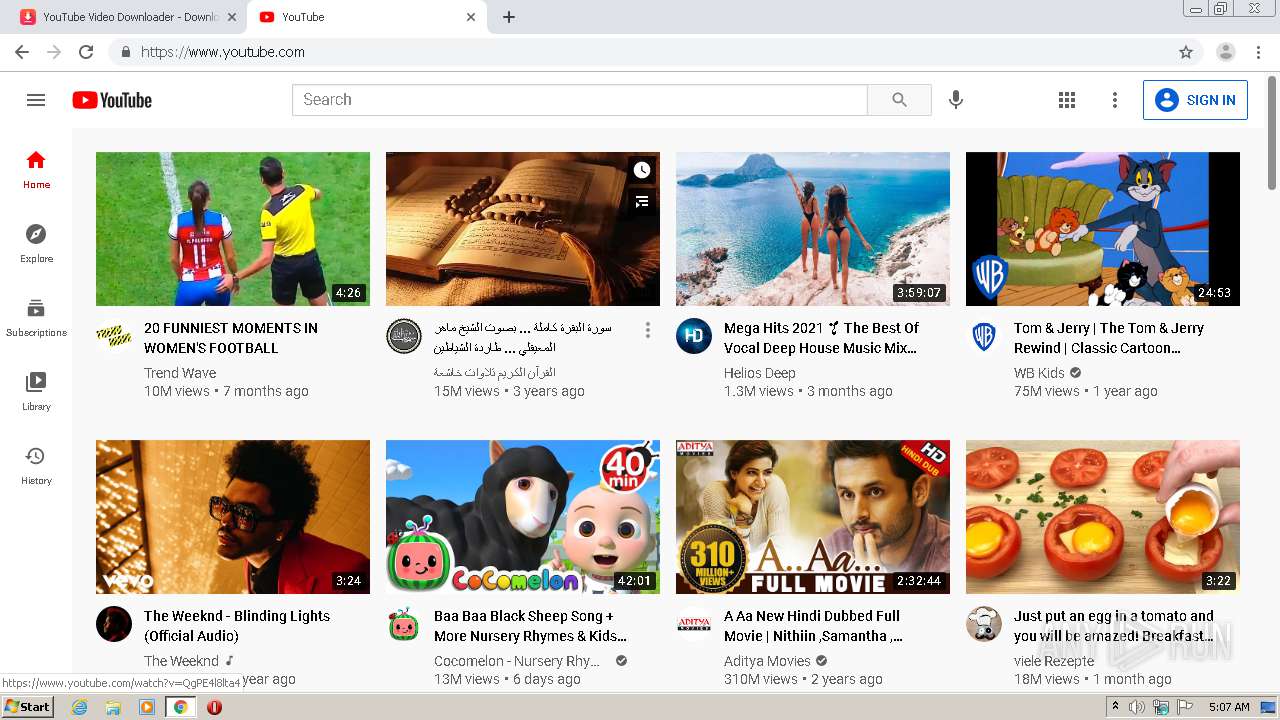The height and width of the screenshot is (720, 1280).
Task: Open the Cocomelon - Nursery Rhymes channel name link
Action: coord(518,661)
